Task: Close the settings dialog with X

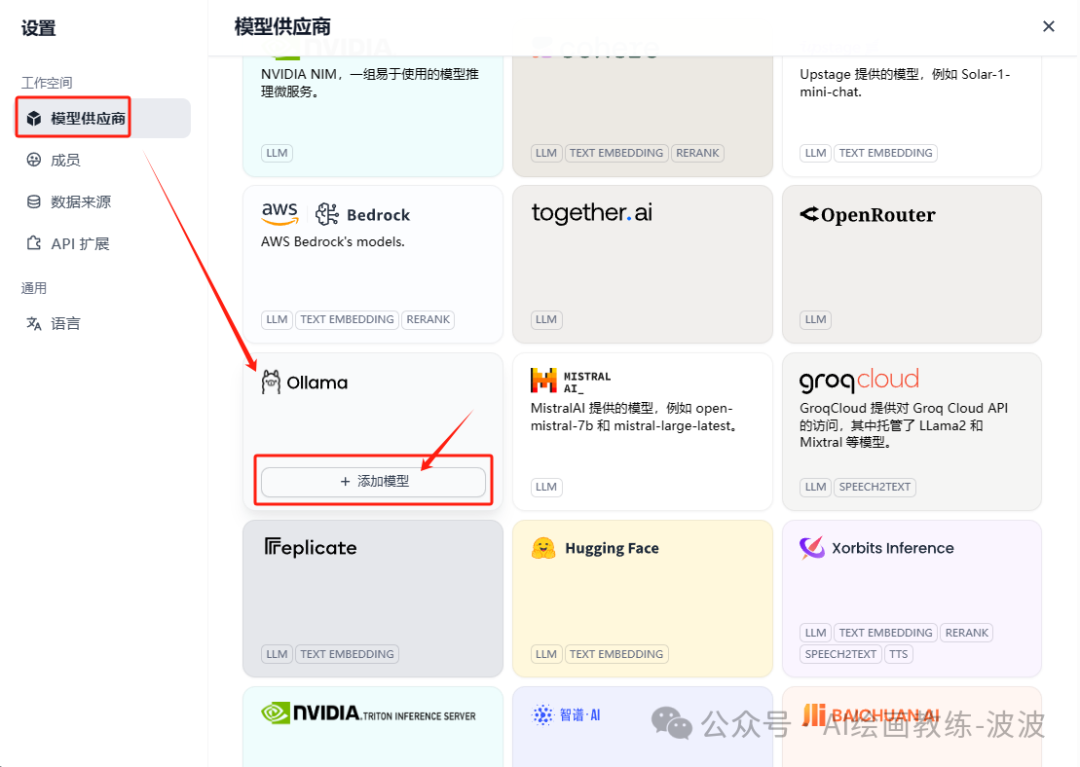Action: [x=1048, y=26]
